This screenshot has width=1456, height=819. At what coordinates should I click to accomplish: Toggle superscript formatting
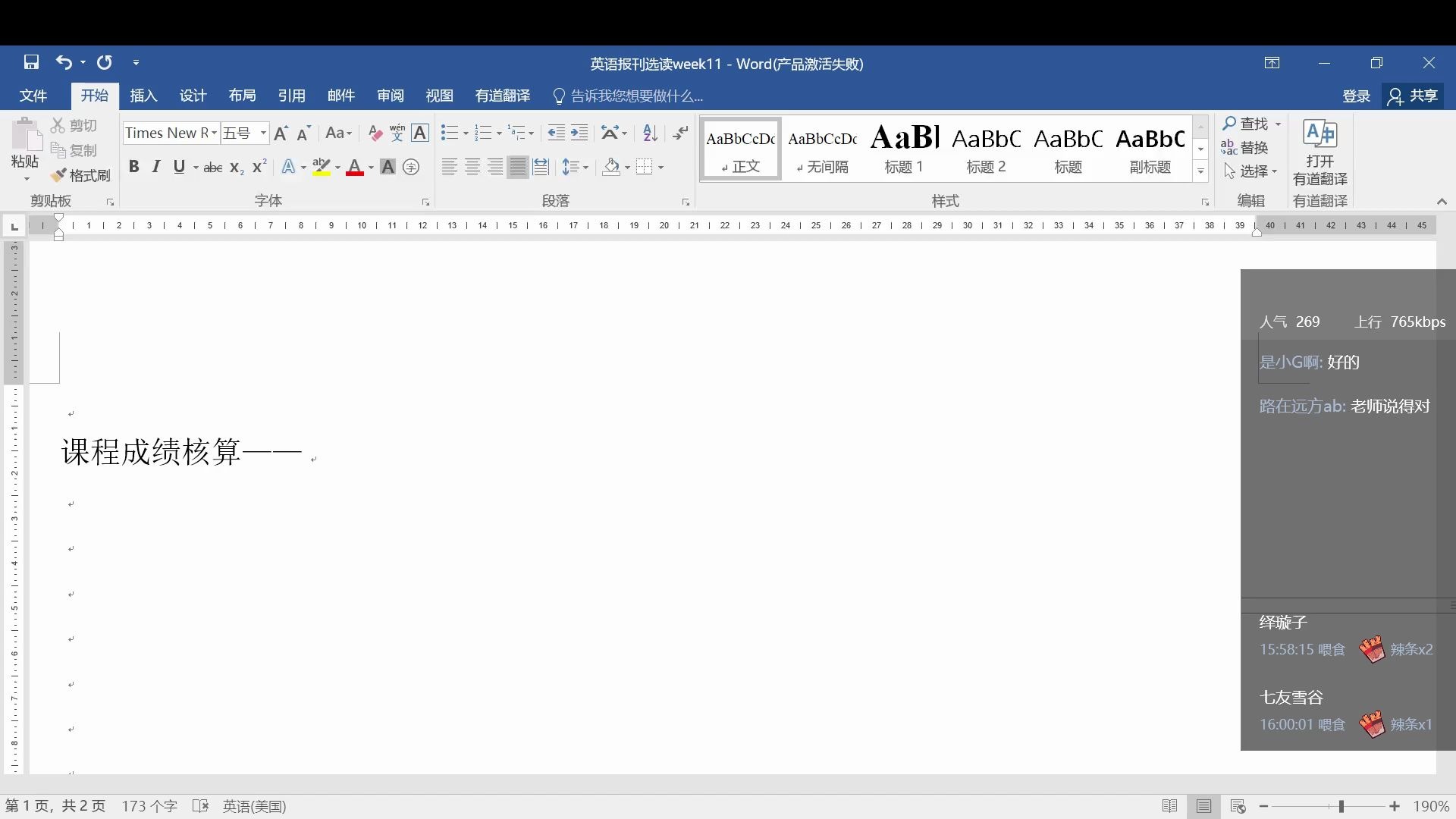[259, 167]
